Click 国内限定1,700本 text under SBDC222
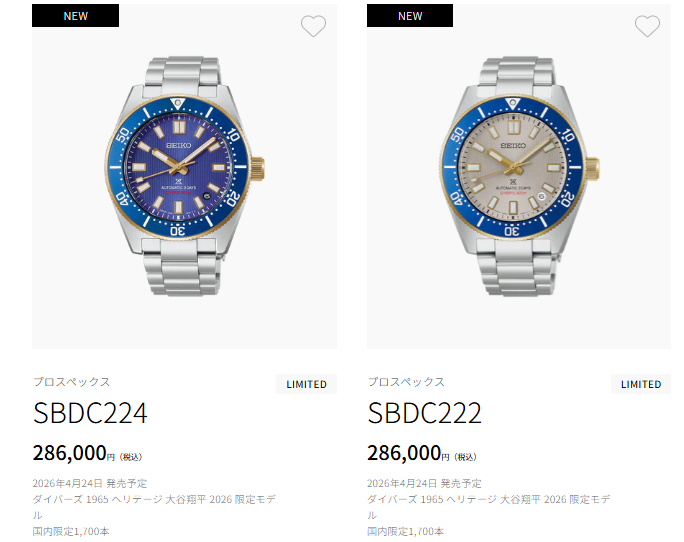Viewport: 684px width, 542px height. tap(405, 532)
